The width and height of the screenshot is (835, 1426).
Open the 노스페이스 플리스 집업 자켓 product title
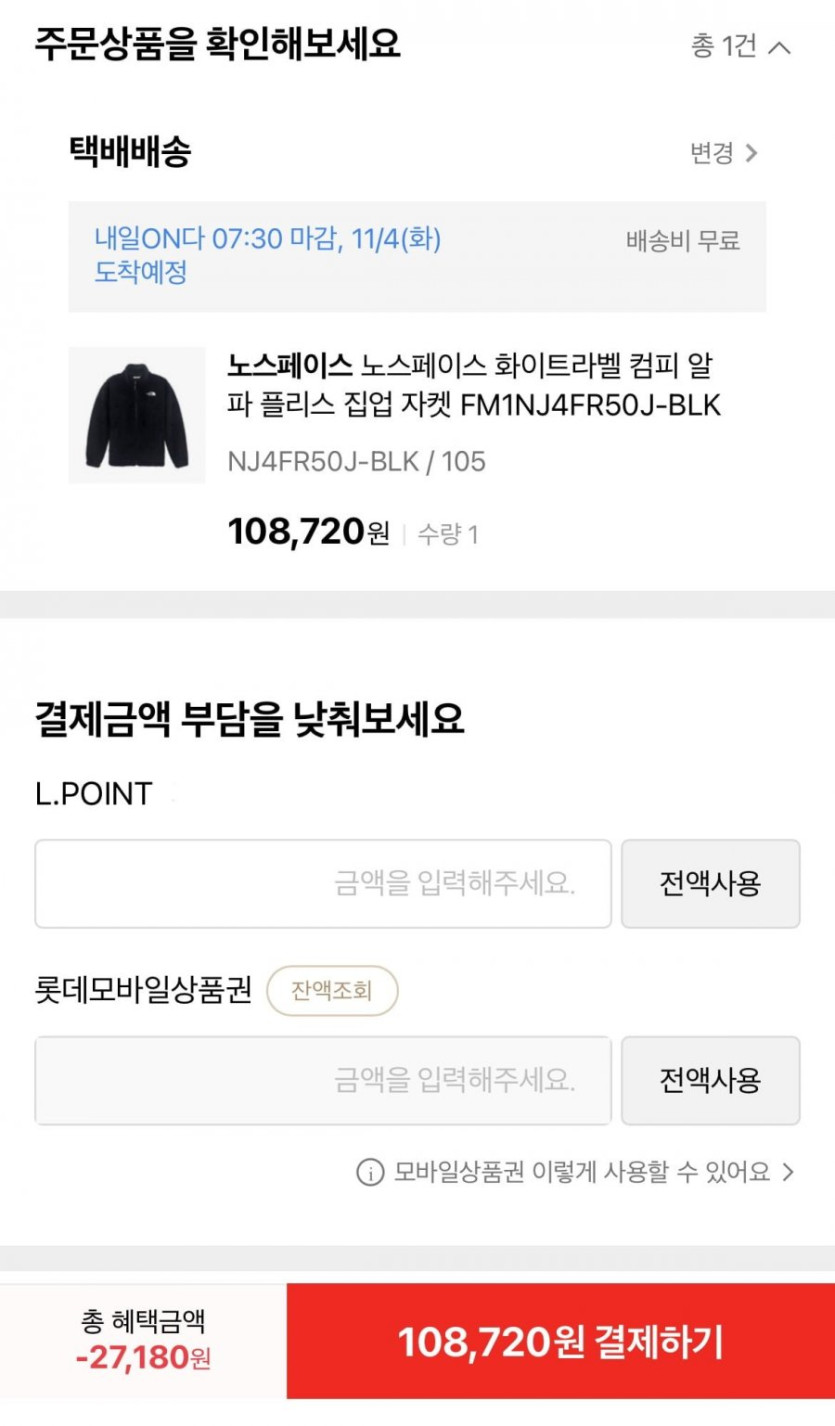(x=473, y=385)
